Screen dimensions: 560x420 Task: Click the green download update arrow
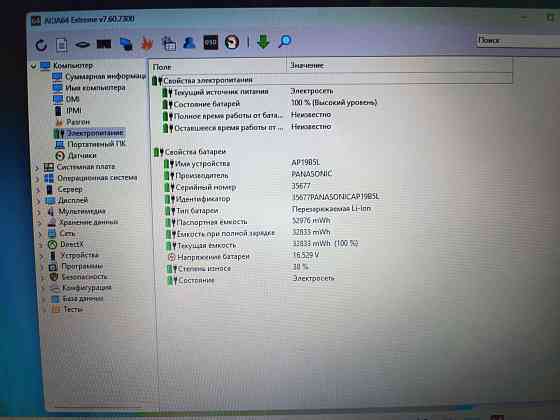pos(263,41)
